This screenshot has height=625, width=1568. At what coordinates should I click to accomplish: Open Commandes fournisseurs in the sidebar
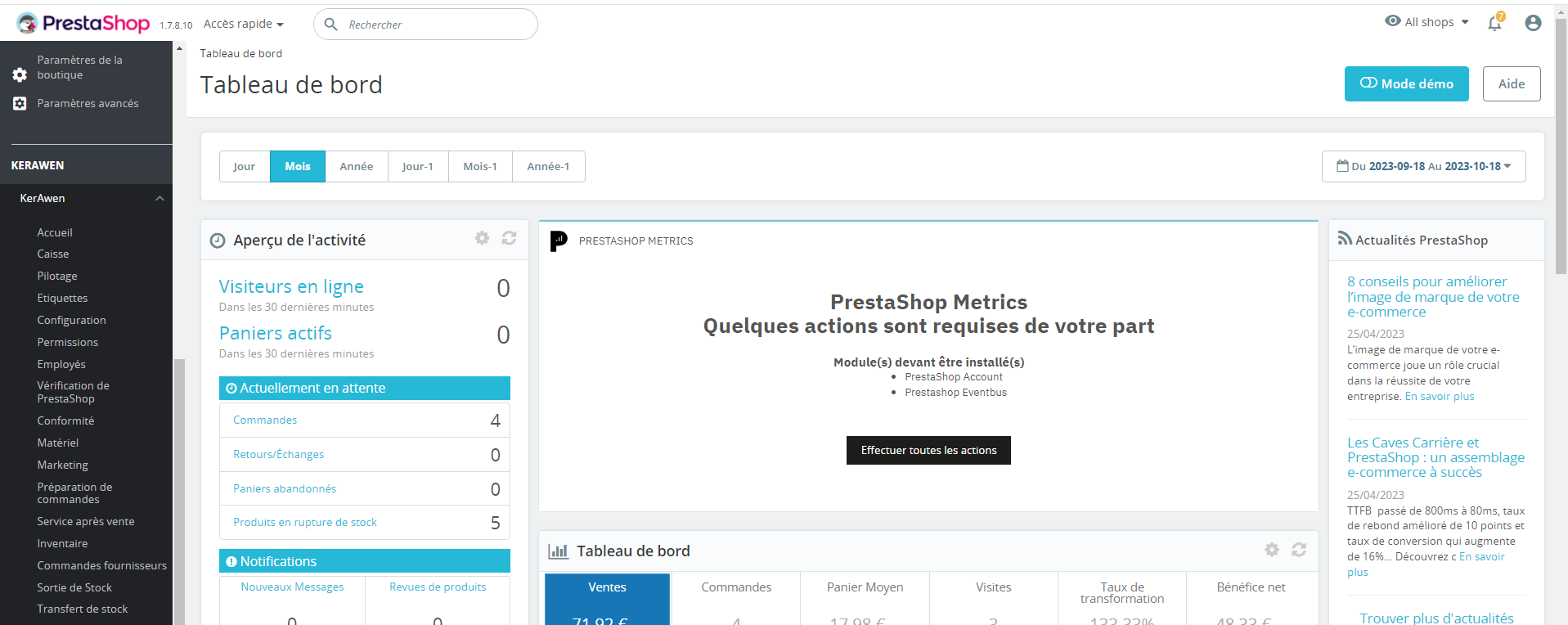coord(101,565)
